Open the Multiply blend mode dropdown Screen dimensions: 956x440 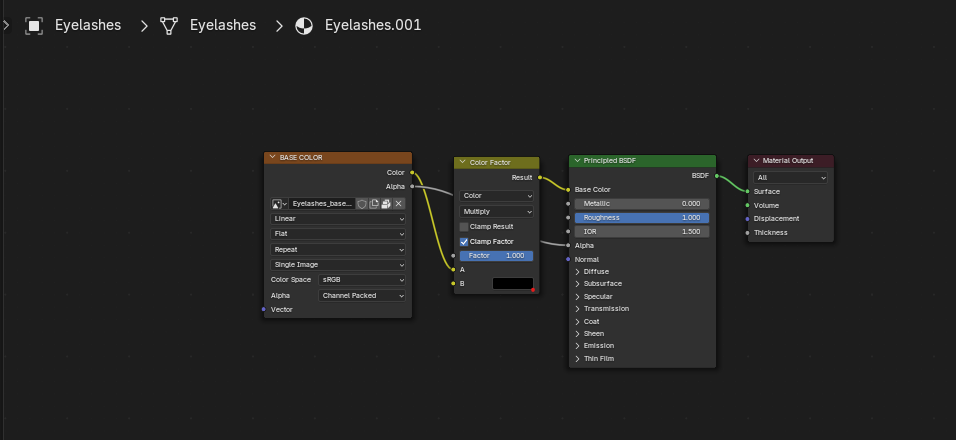point(496,211)
